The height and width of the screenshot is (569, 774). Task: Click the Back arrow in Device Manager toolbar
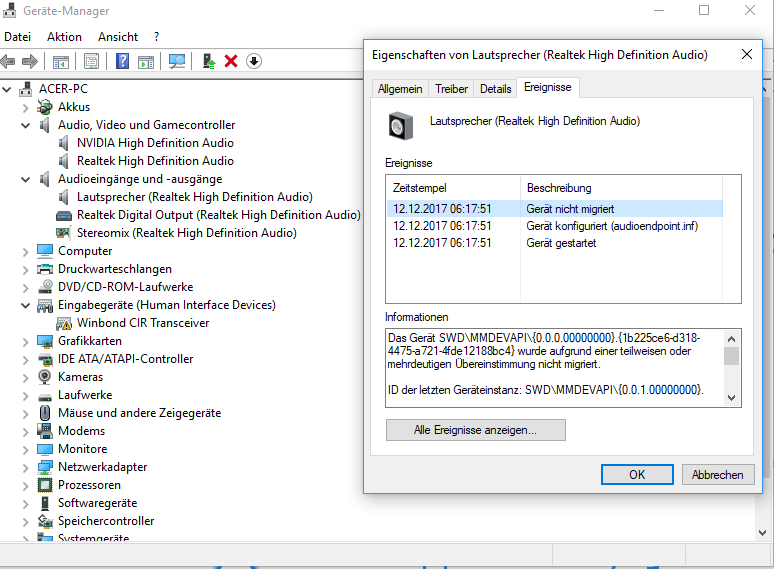click(x=8, y=62)
